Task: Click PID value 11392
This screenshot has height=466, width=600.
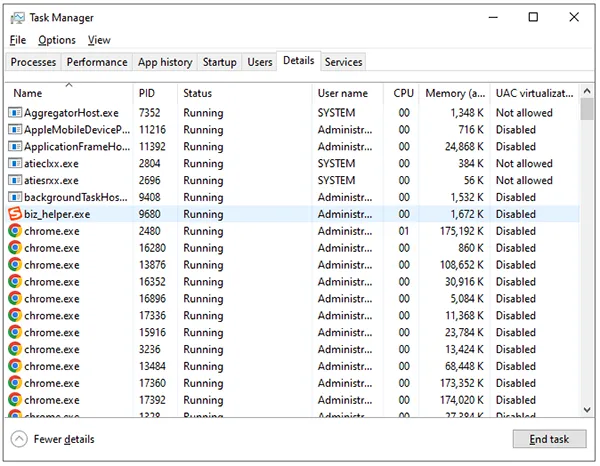Action: 152,147
